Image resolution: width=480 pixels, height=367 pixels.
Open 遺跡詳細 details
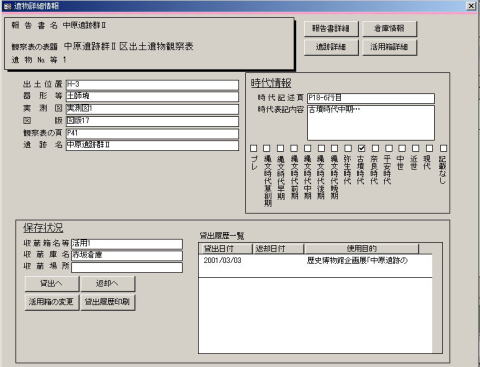(x=331, y=47)
